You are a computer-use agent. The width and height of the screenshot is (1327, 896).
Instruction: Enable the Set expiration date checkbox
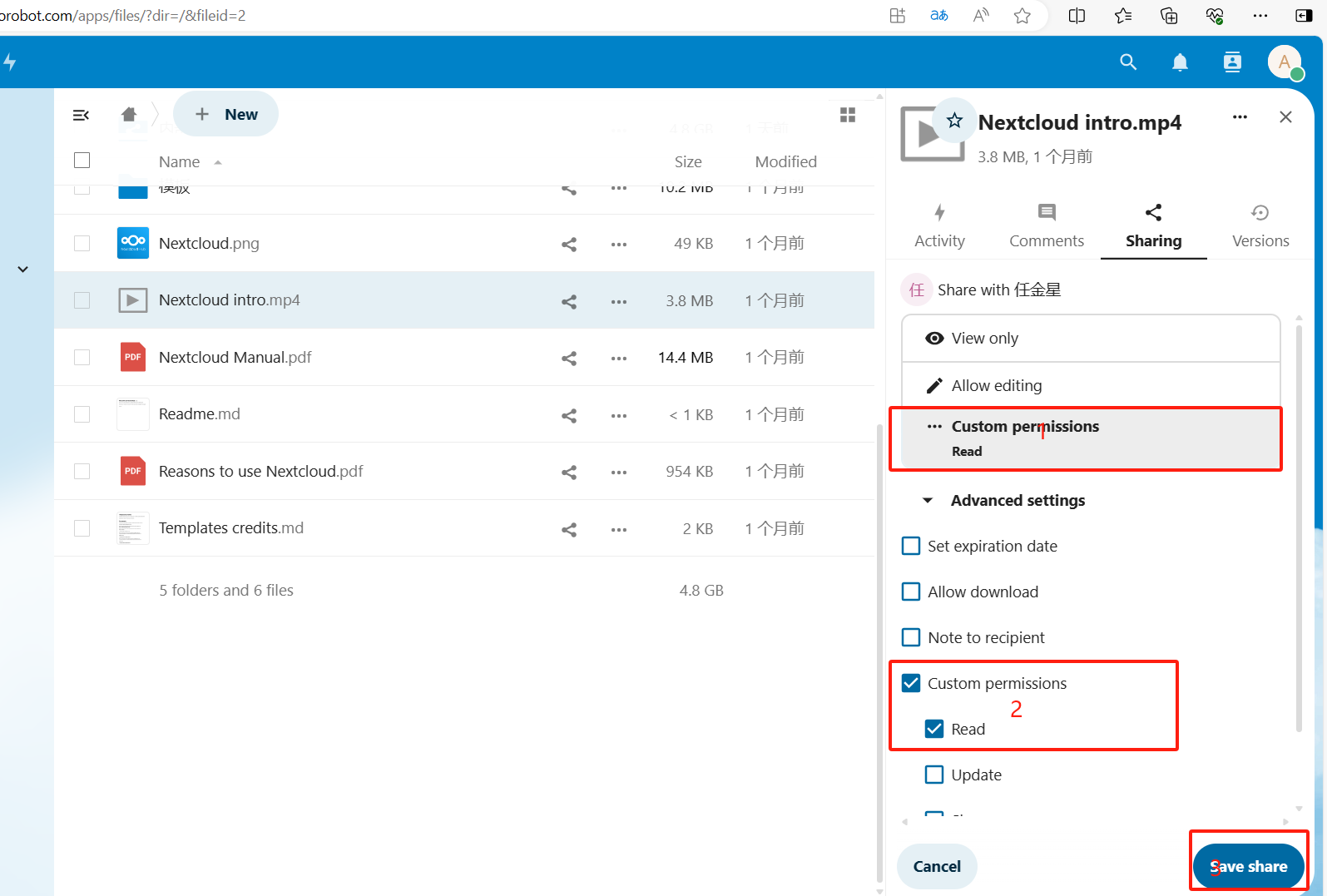911,546
